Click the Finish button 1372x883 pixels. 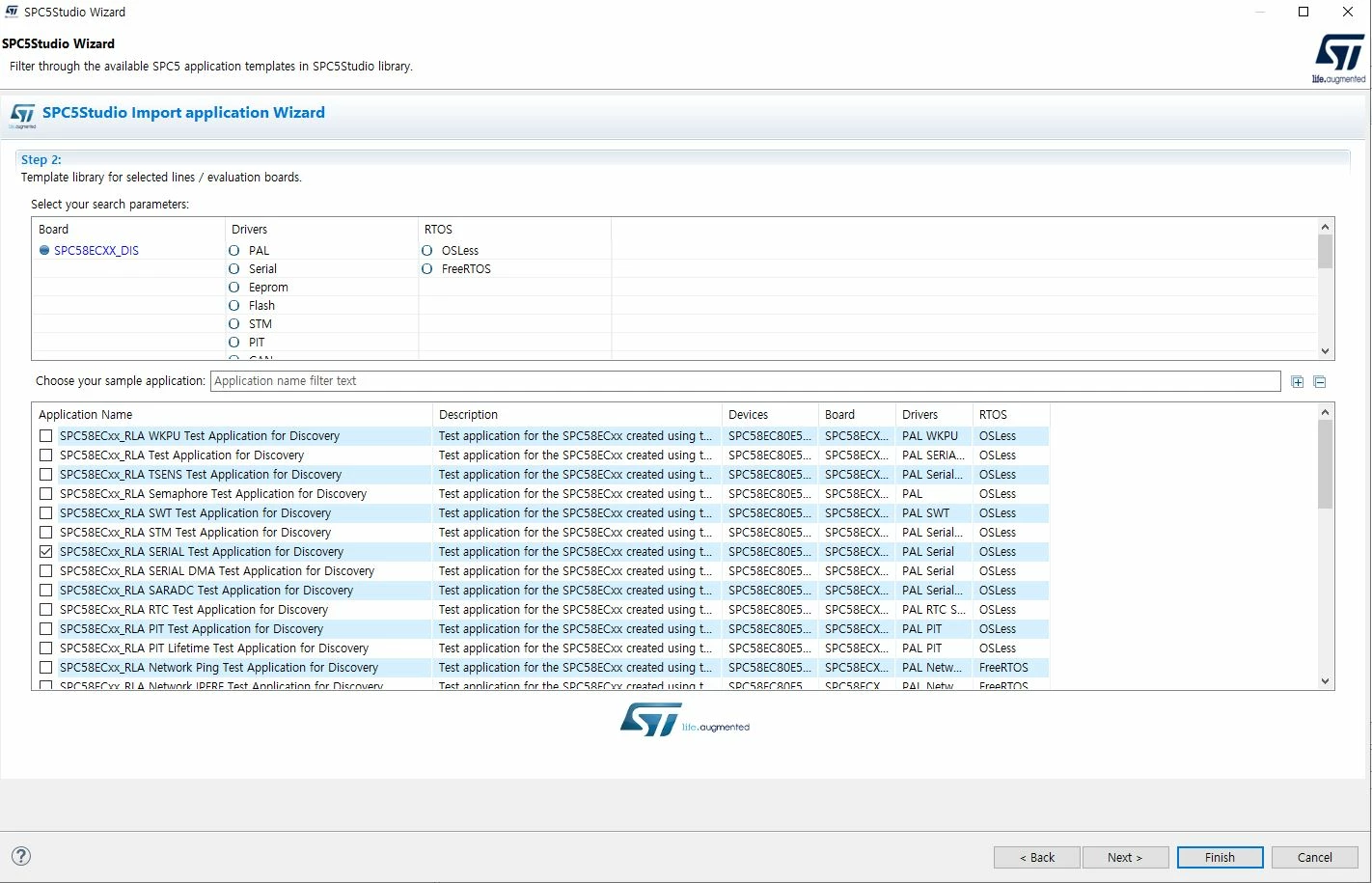pyautogui.click(x=1220, y=857)
